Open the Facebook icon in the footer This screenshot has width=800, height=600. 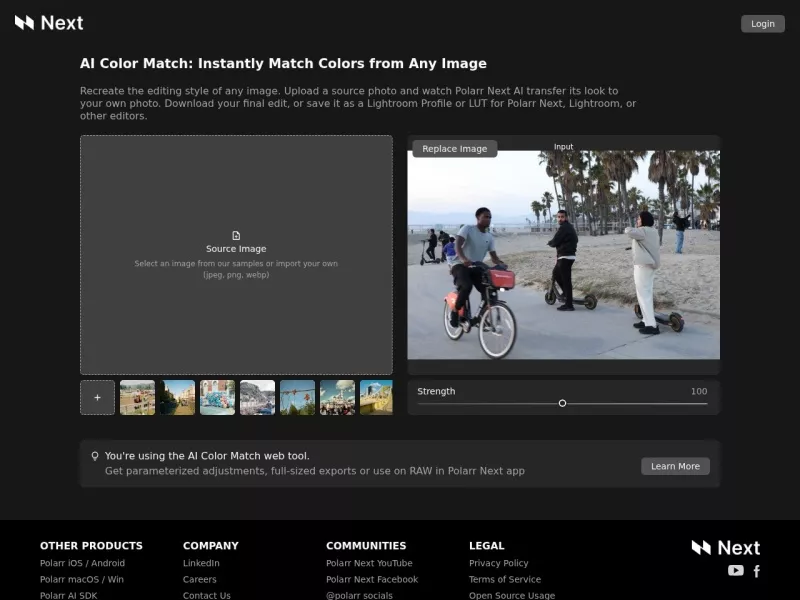coord(757,571)
